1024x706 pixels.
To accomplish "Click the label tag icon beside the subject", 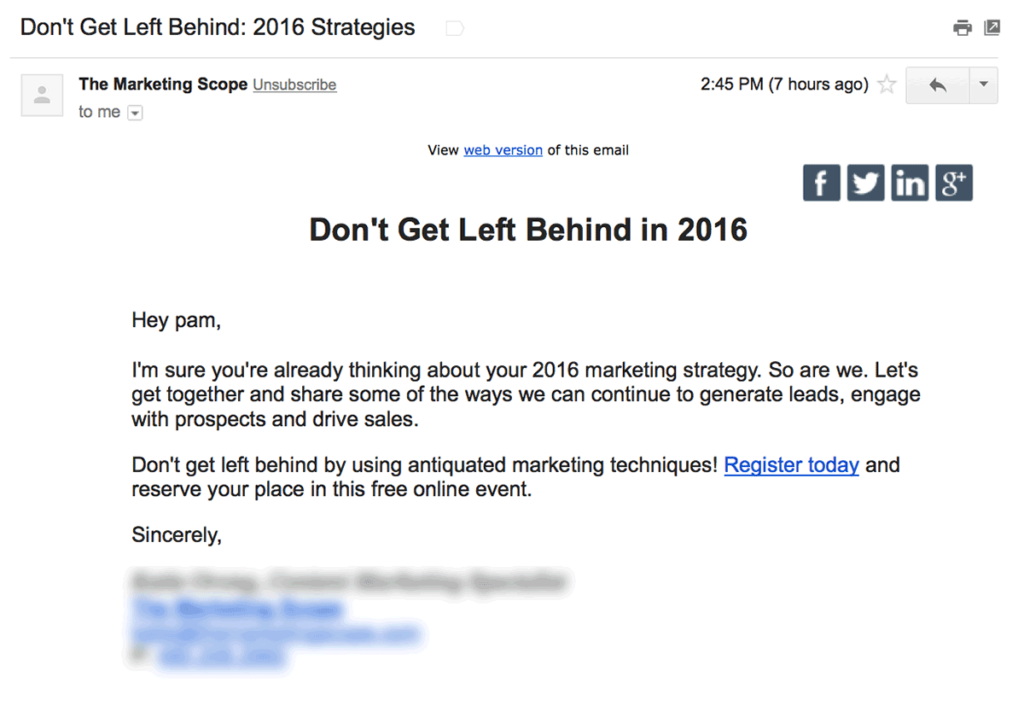I will (454, 27).
